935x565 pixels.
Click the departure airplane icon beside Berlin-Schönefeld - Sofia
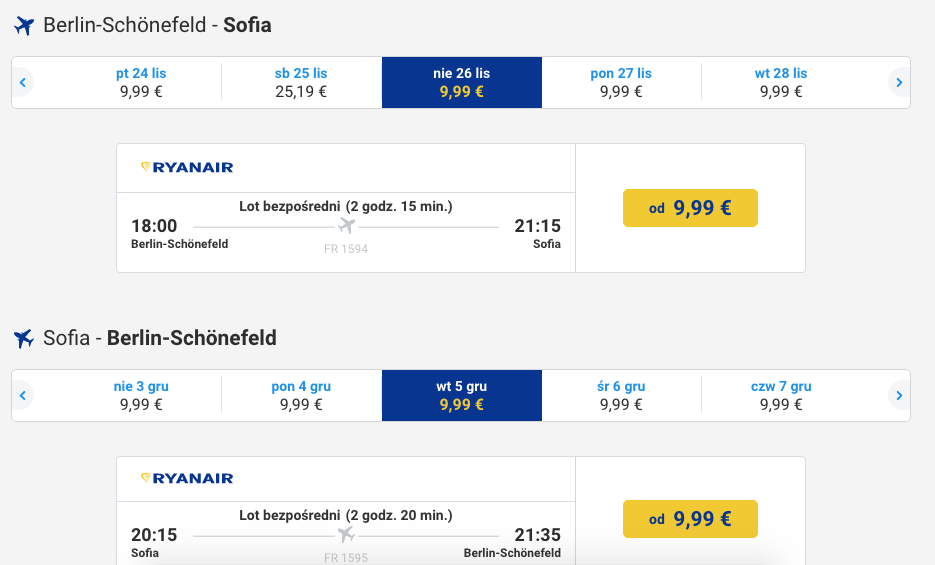pyautogui.click(x=24, y=26)
